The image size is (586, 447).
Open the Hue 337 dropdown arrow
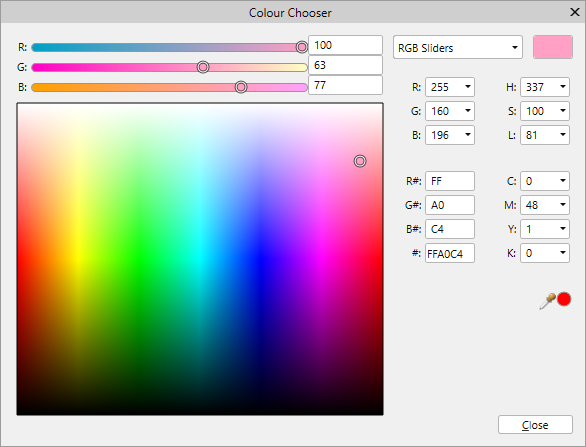coord(562,87)
